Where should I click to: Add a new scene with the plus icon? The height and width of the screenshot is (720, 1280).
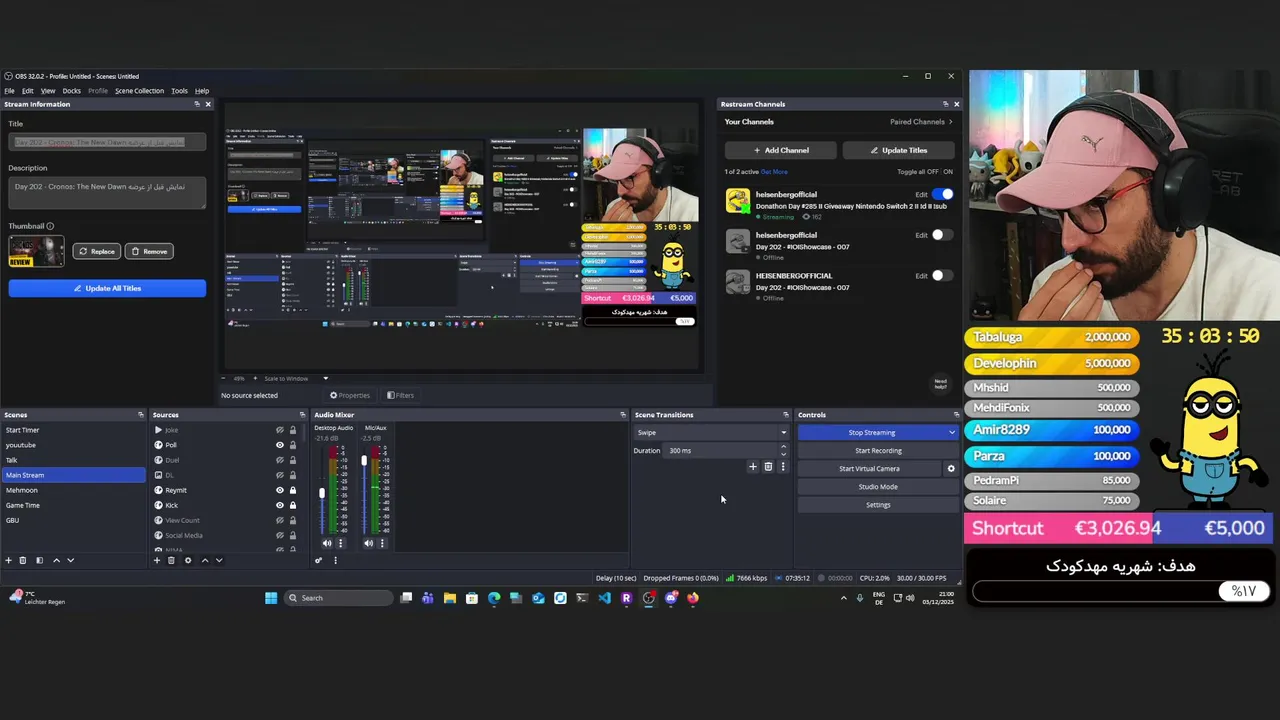pos(9,560)
